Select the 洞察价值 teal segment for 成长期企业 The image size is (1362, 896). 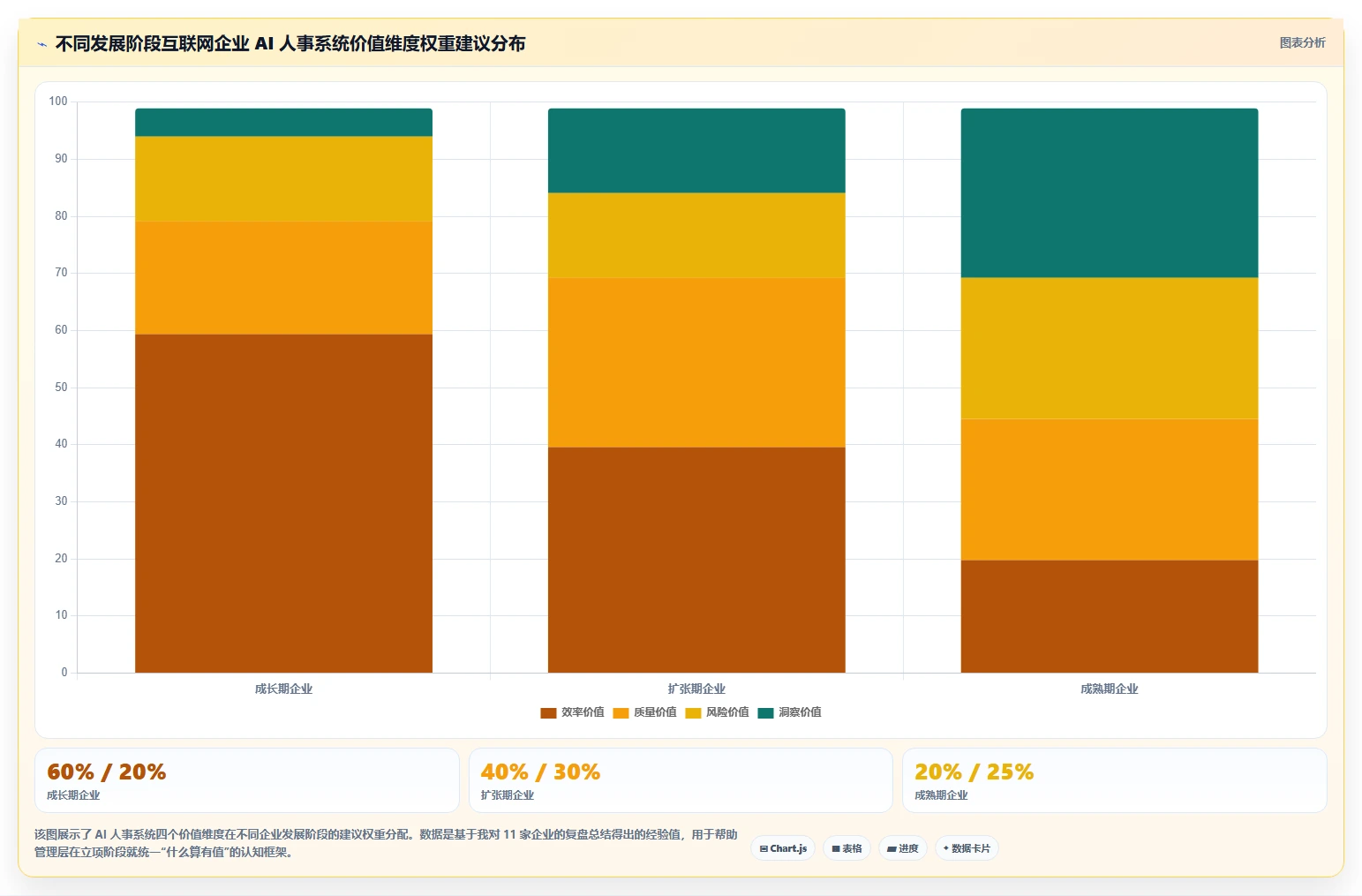pyautogui.click(x=283, y=123)
